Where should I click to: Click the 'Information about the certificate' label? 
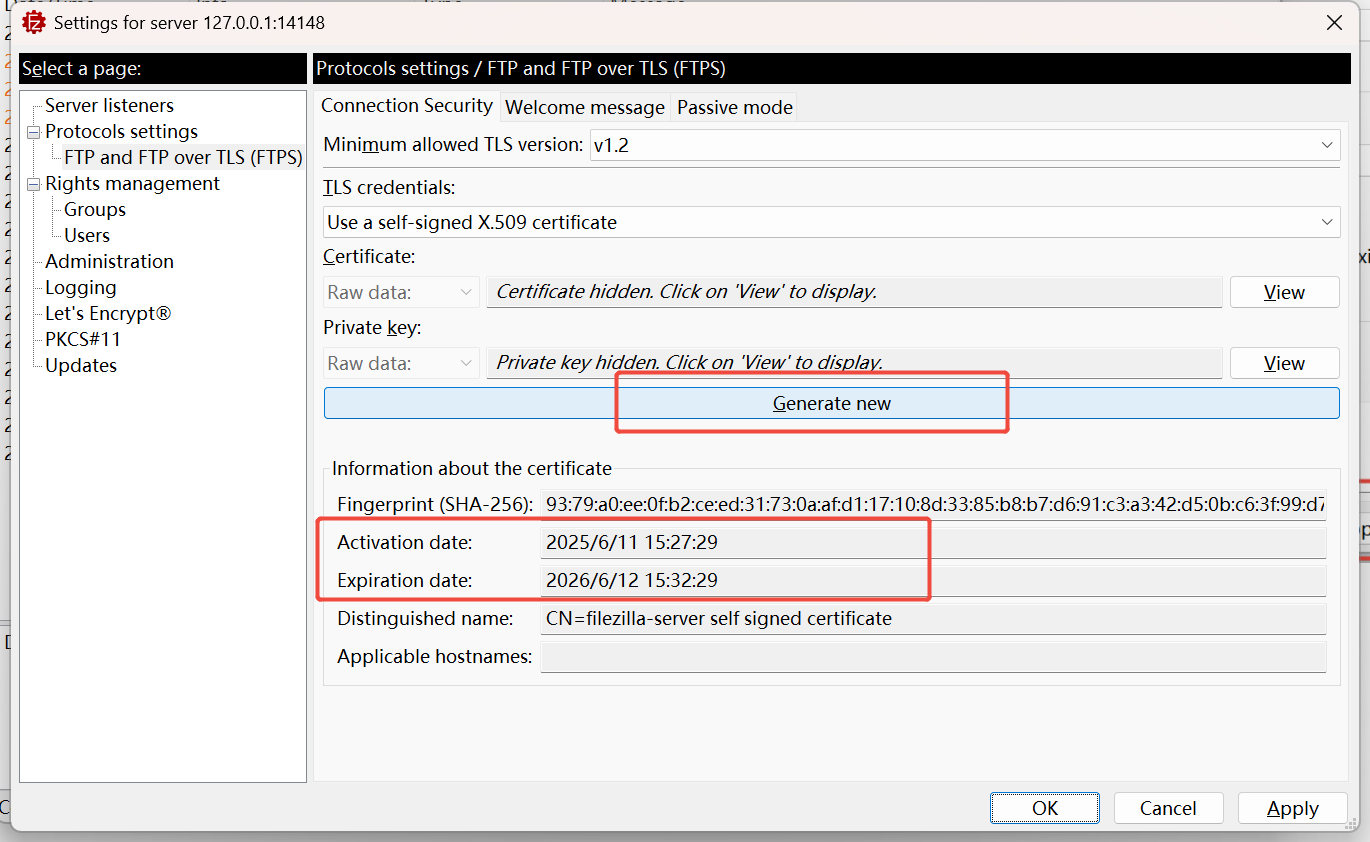[472, 468]
